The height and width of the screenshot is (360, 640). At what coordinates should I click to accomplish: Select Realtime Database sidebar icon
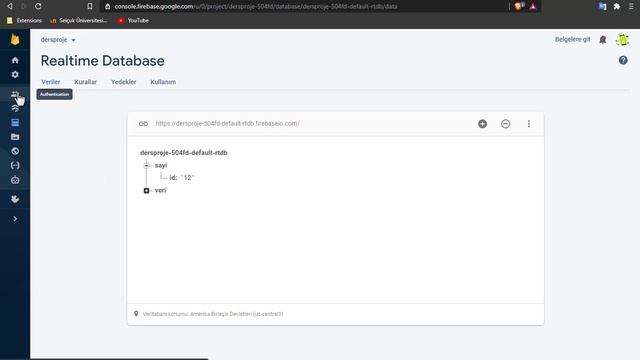(15, 123)
